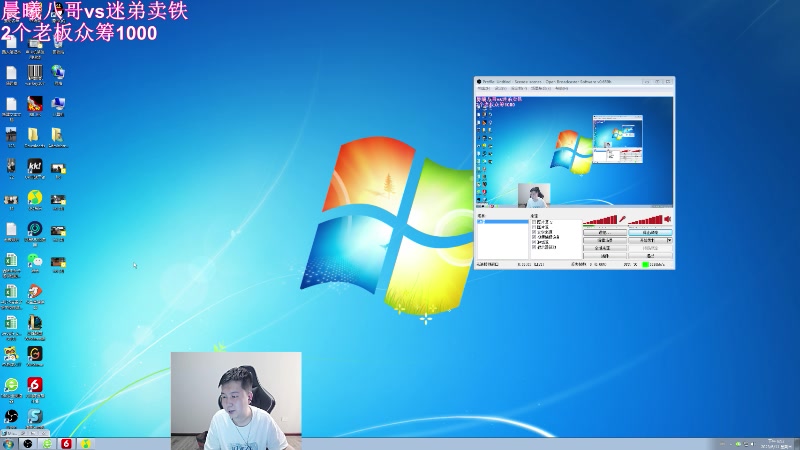
Task: Mute the desktop speaker icon in OBS
Action: [x=667, y=219]
